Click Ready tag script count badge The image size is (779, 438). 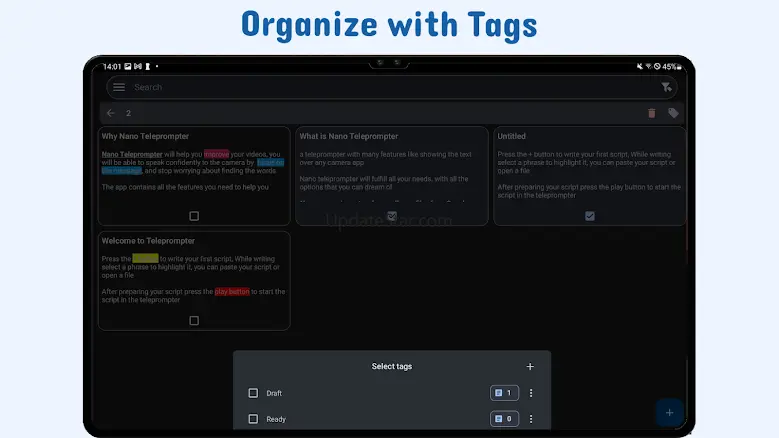coord(504,419)
